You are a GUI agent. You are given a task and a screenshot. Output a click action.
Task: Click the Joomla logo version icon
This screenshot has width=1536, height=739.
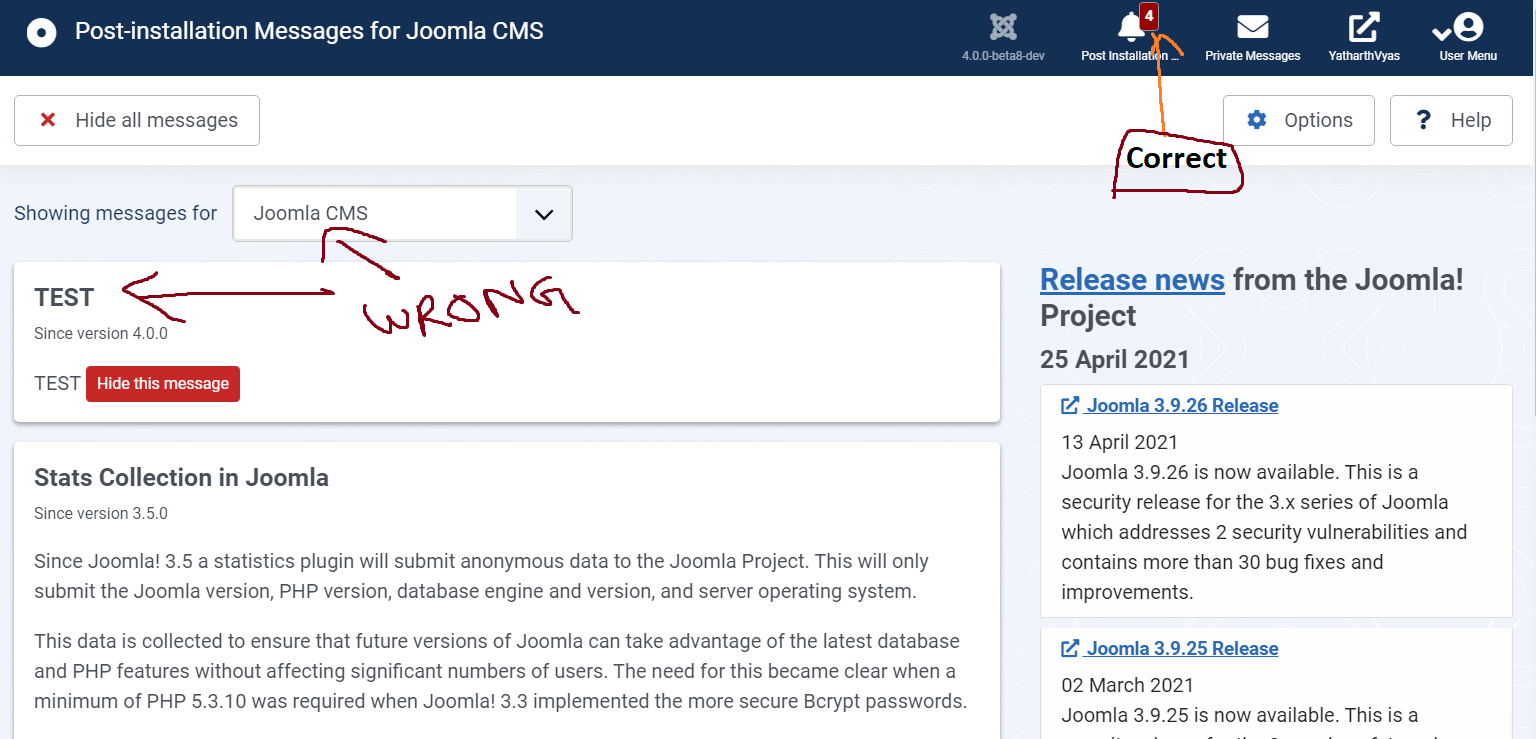tap(1003, 26)
